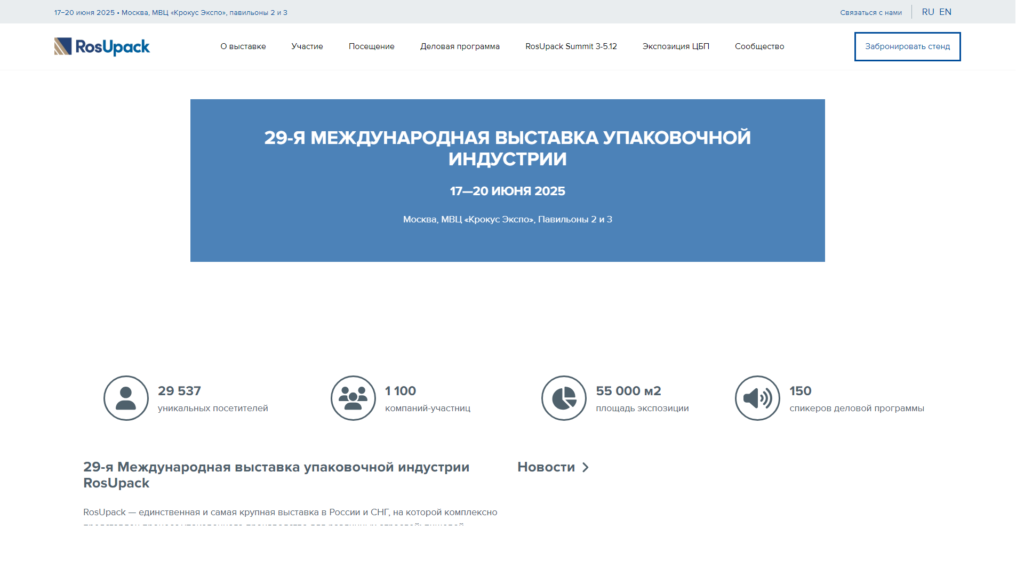Screen dimensions: 1024x576
Task: Click the RosUpack logo
Action: (x=102, y=46)
